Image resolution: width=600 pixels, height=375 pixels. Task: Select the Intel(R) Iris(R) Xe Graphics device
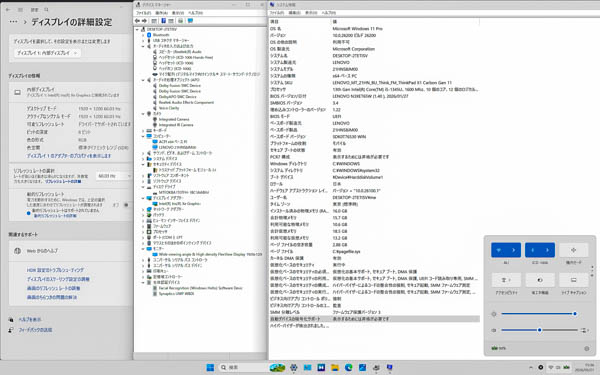click(179, 204)
